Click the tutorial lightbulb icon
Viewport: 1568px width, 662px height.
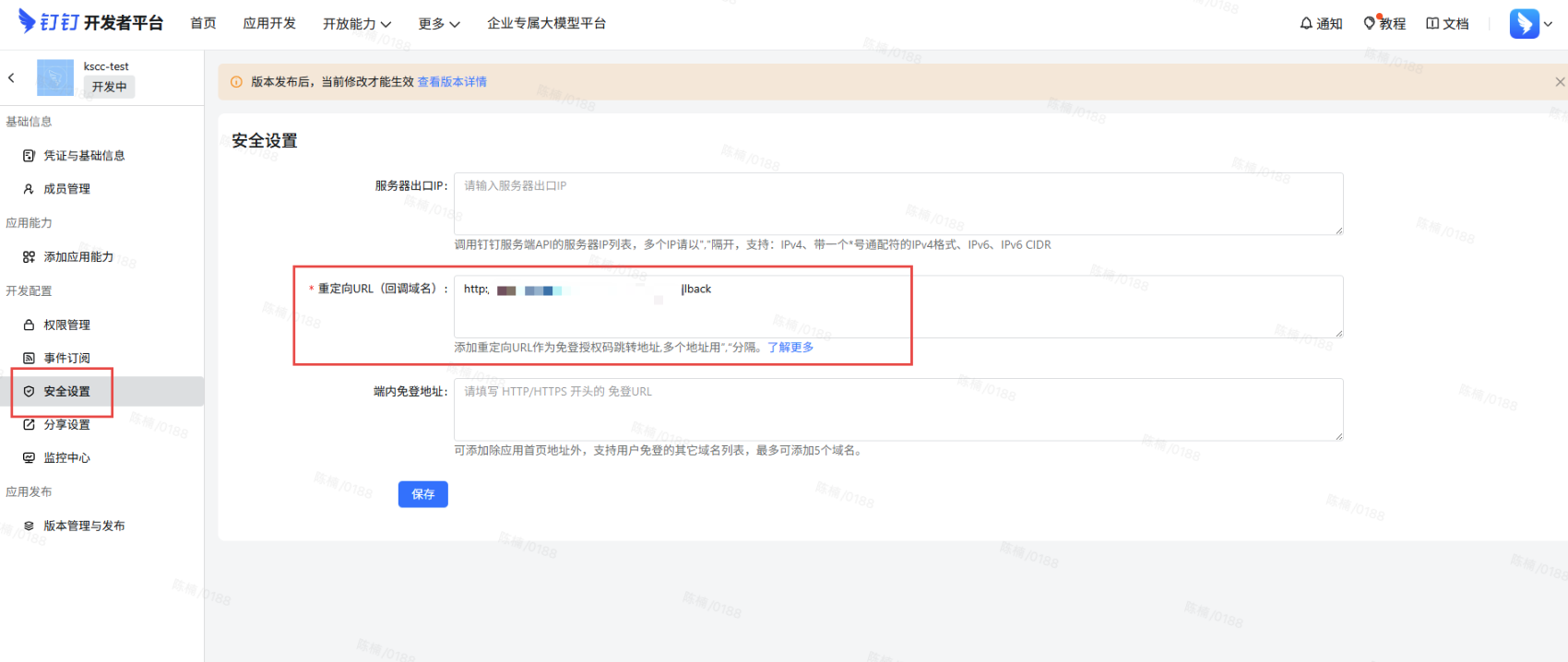(1370, 23)
